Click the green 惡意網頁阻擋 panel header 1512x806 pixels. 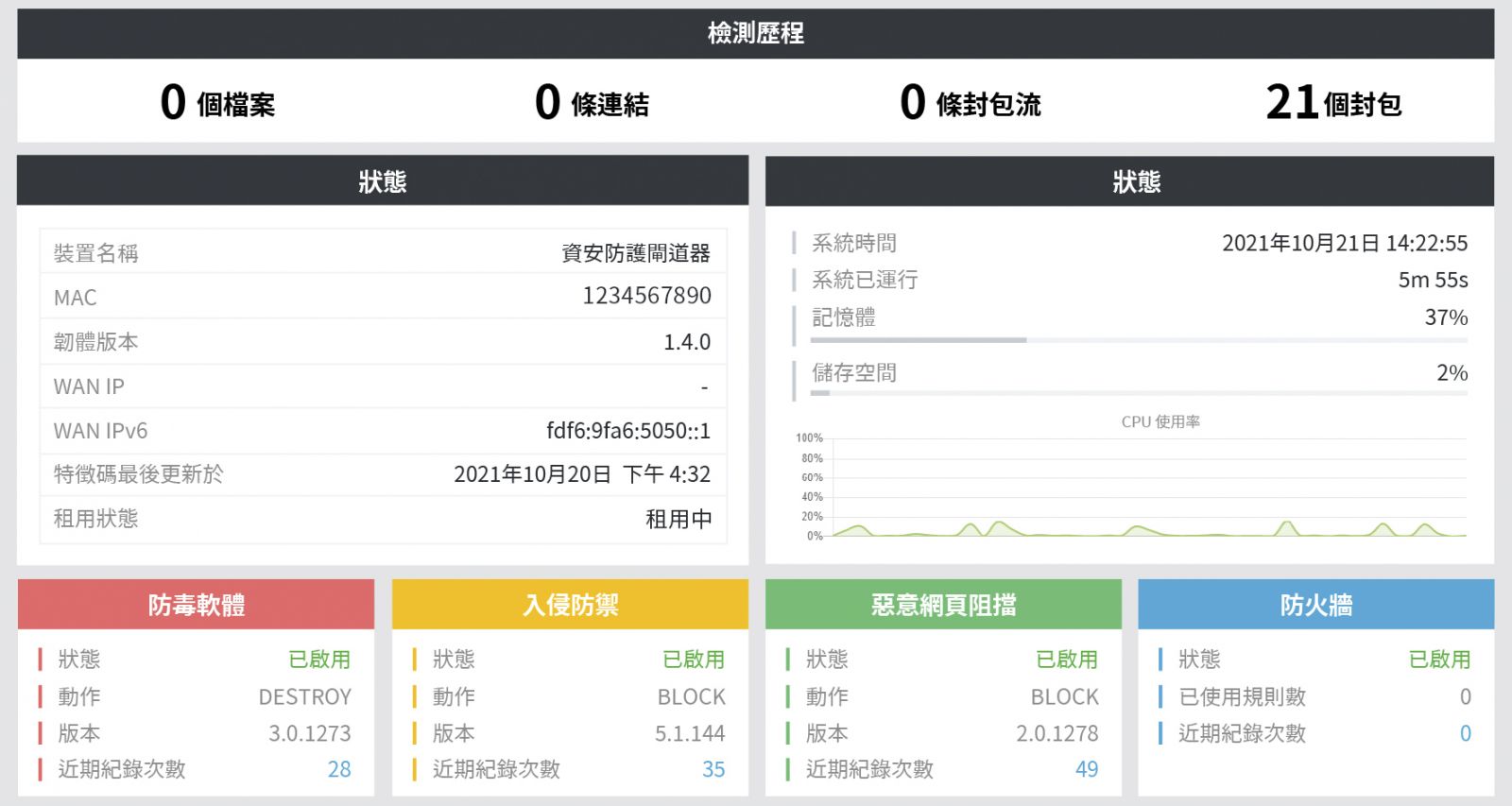(x=943, y=605)
